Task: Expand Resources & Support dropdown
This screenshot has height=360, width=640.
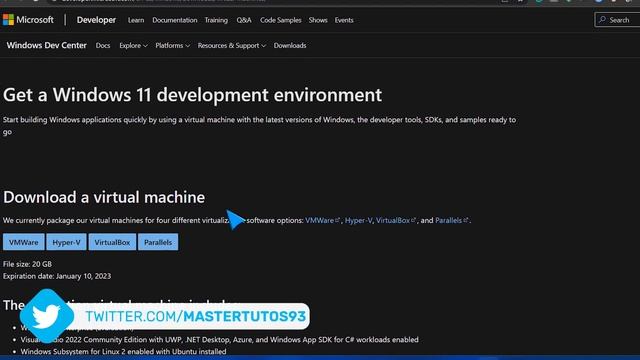Action: (x=231, y=46)
